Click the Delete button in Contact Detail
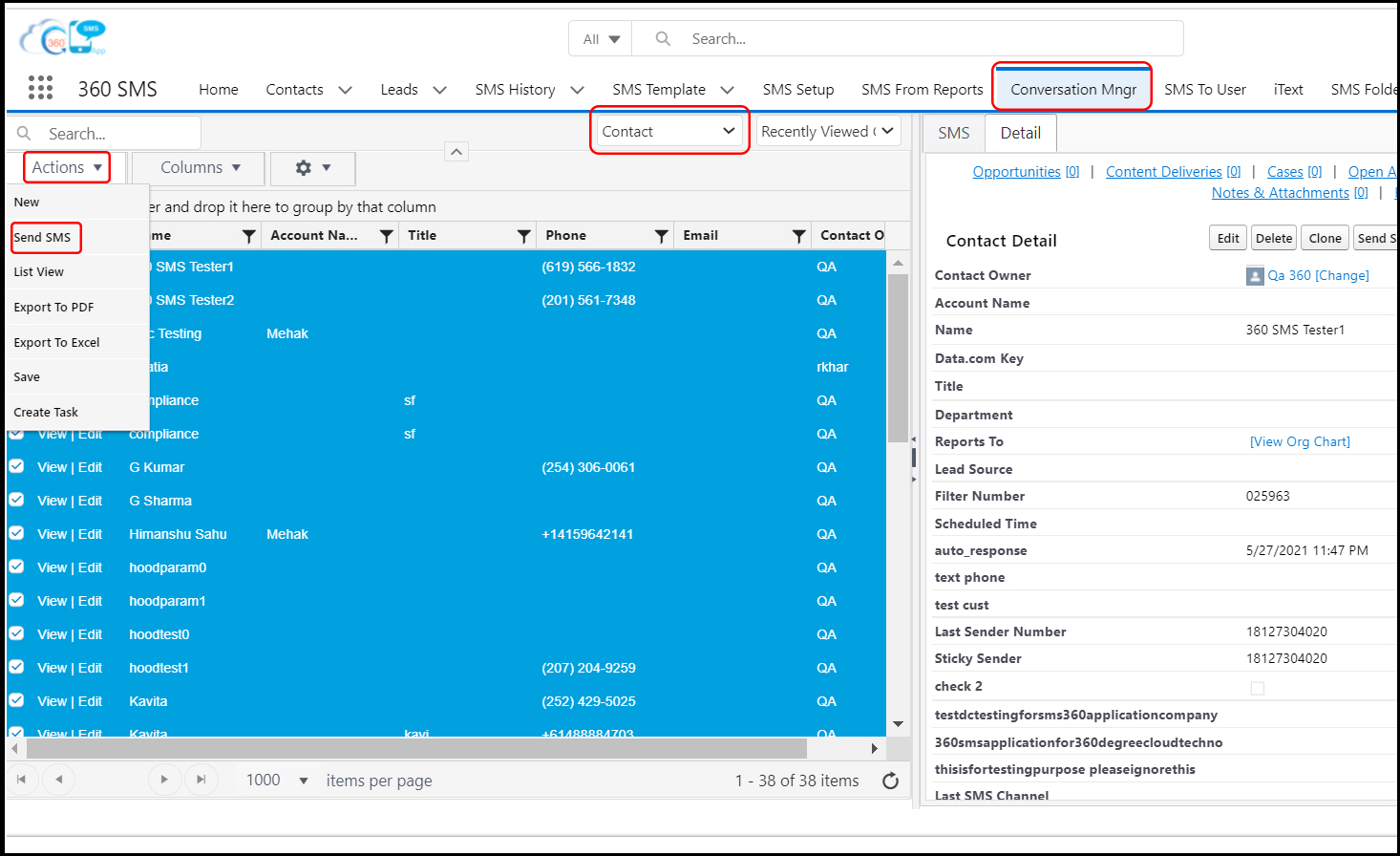 [x=1274, y=238]
